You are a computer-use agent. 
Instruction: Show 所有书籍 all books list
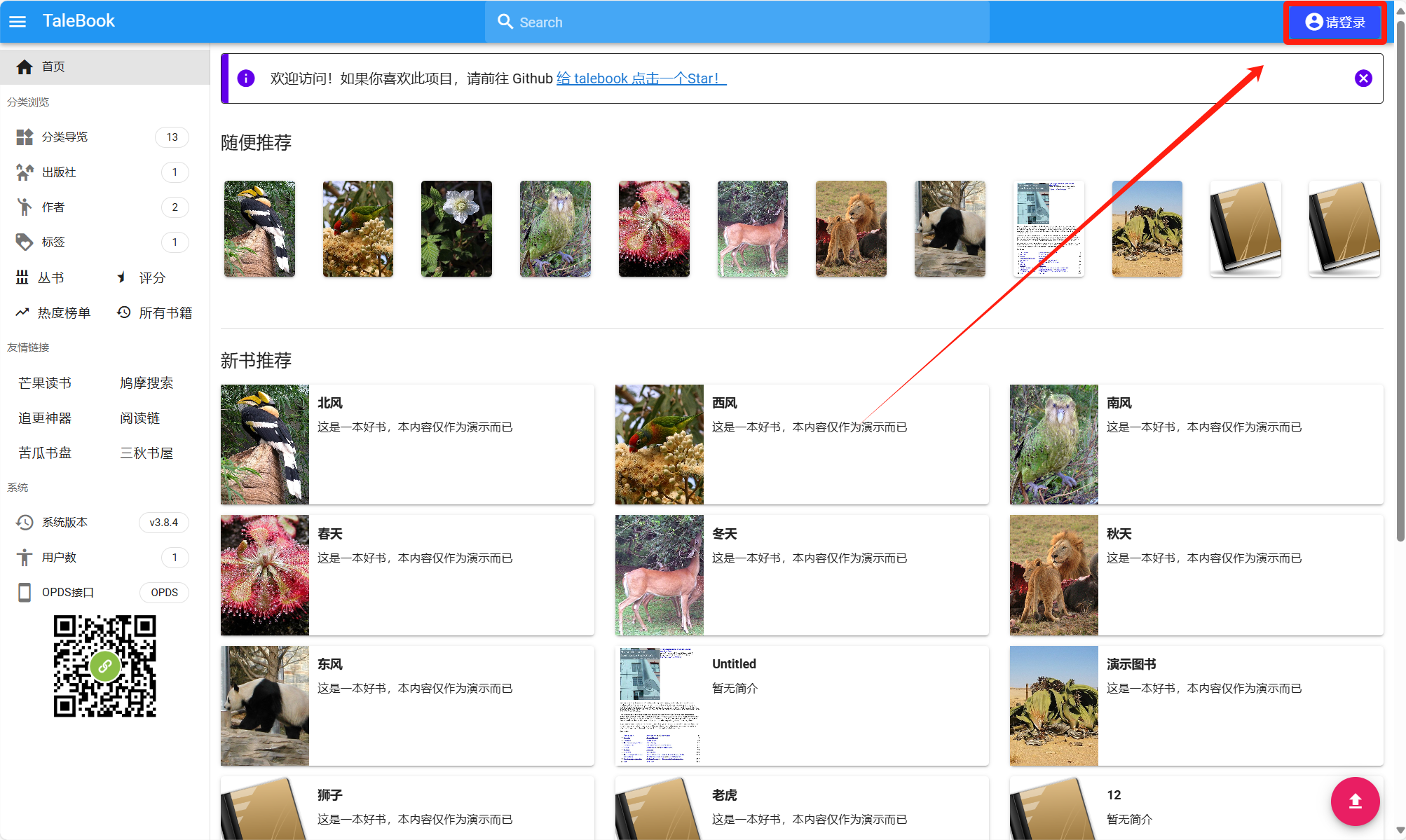[x=165, y=313]
